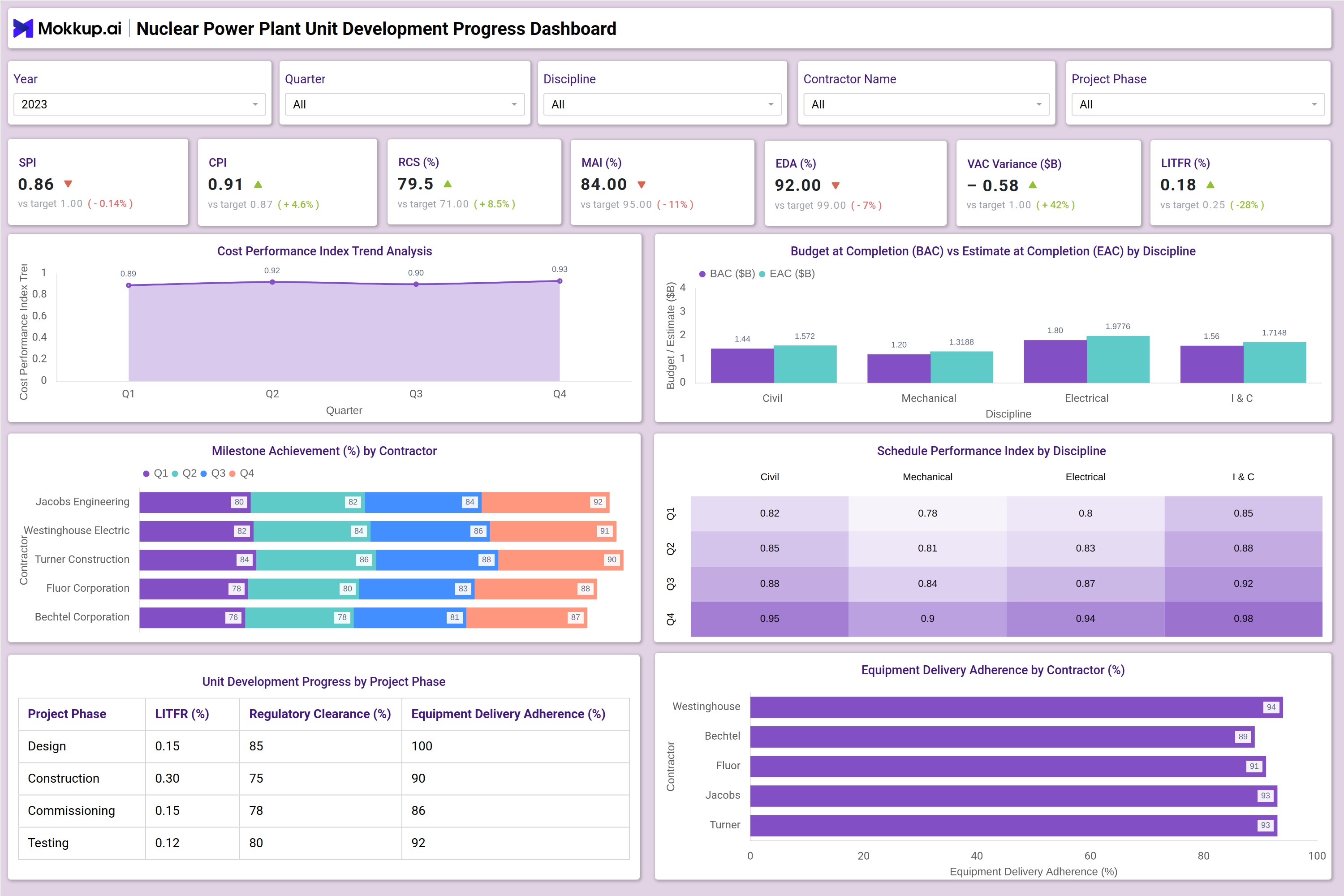Select the Mechanical EAC bar 1.3188

962,367
